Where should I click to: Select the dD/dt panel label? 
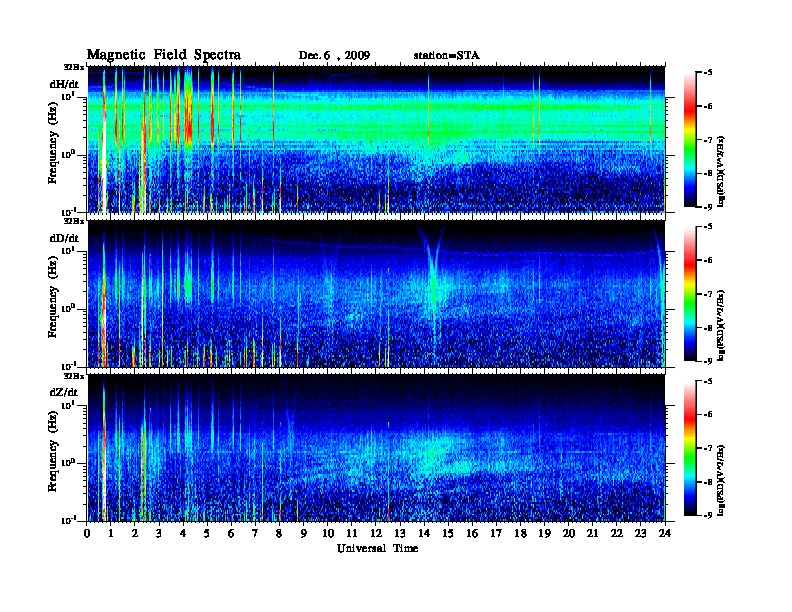pos(64,238)
